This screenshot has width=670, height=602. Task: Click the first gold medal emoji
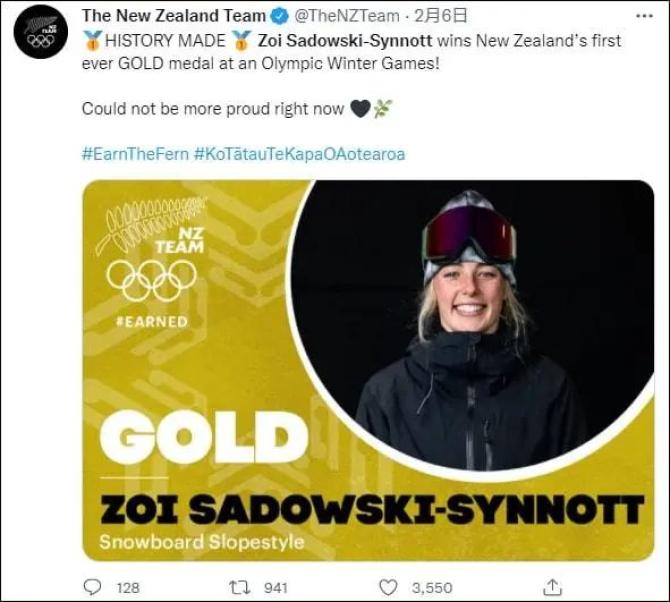(92, 41)
